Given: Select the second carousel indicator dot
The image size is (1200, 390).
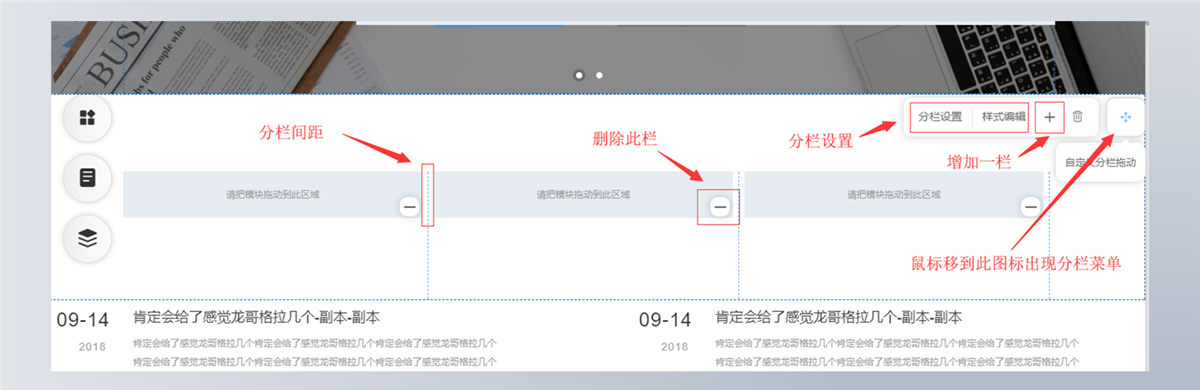Looking at the screenshot, I should click(x=599, y=75).
